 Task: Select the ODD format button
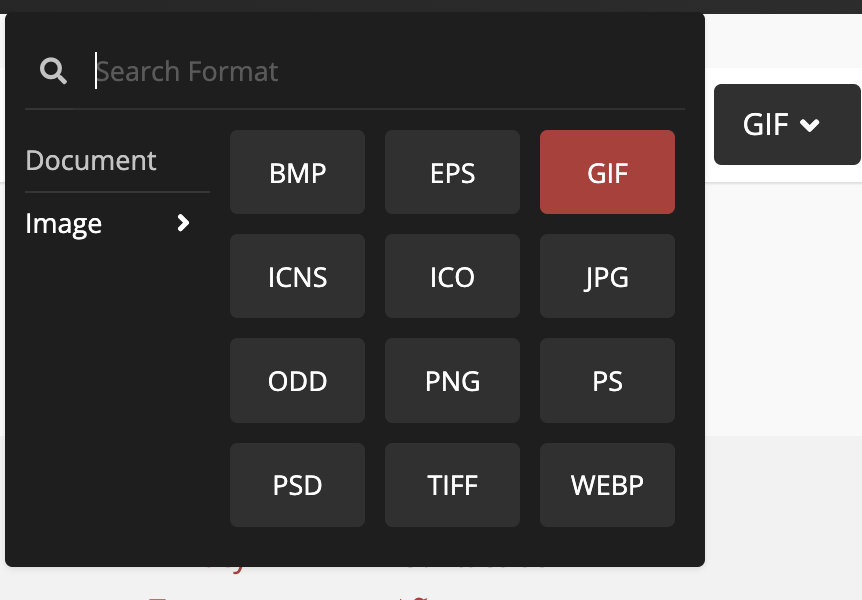click(x=297, y=380)
